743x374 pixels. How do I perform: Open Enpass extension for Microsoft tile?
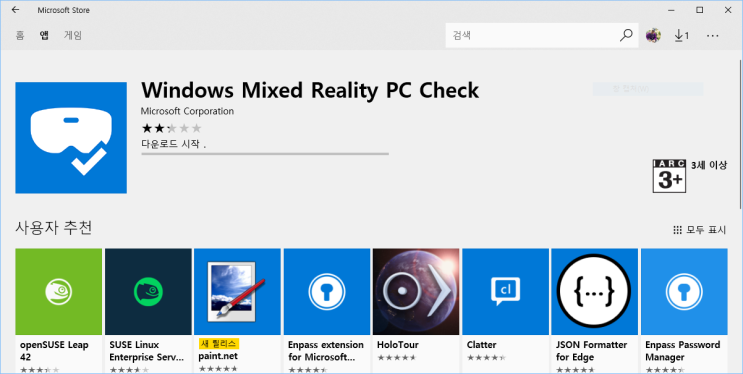327,310
